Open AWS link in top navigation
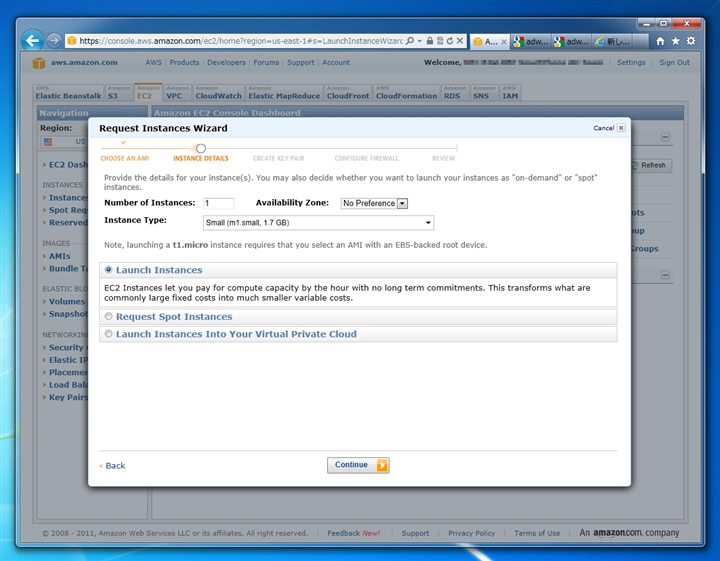The width and height of the screenshot is (720, 561). coord(153,62)
